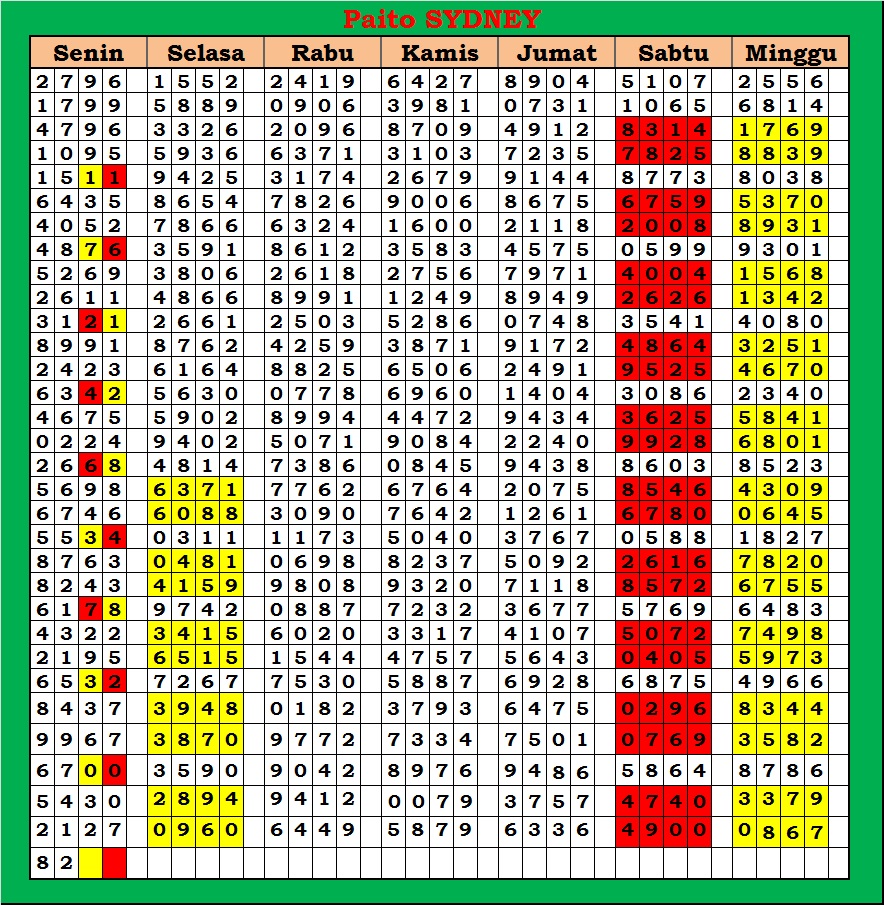Select yellow-highlighted 0867 in Minggu column
Screen dimensions: 884x905
pyautogui.click(x=780, y=831)
